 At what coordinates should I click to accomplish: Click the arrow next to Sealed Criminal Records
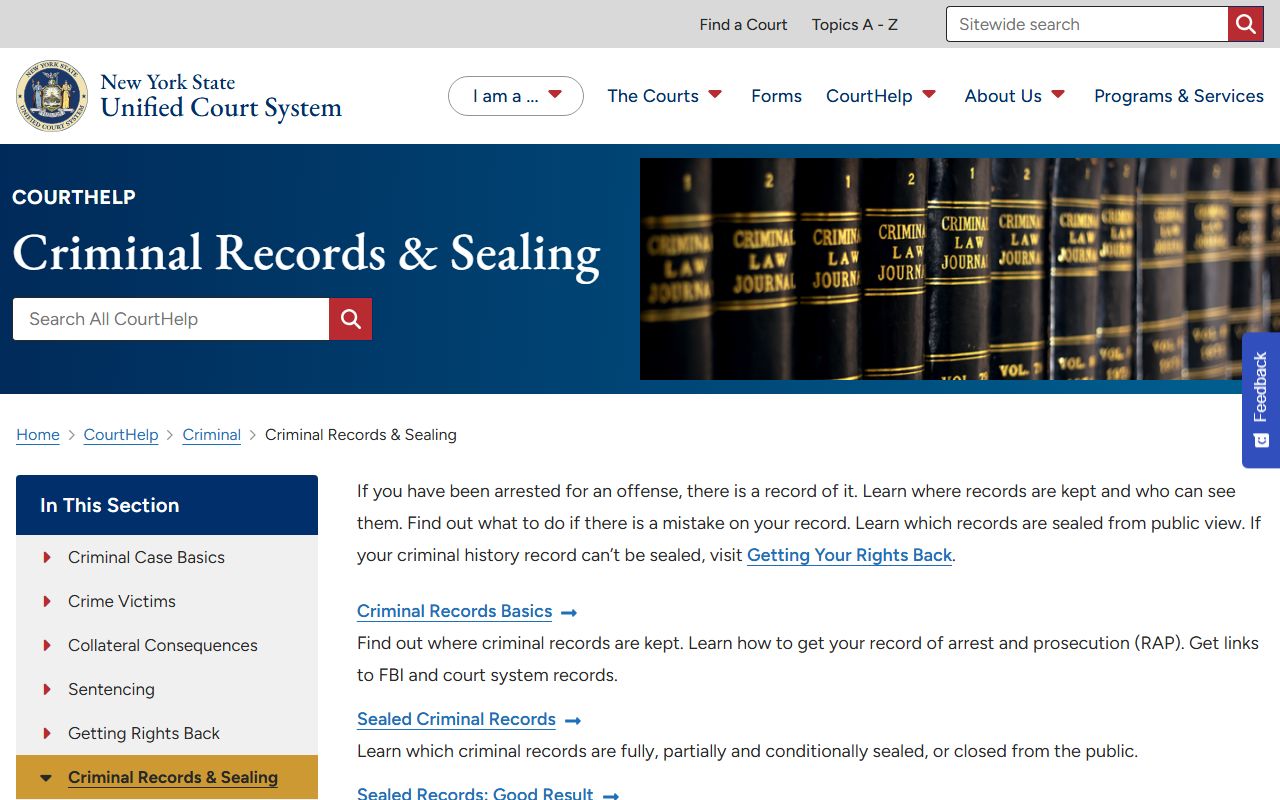tap(573, 720)
